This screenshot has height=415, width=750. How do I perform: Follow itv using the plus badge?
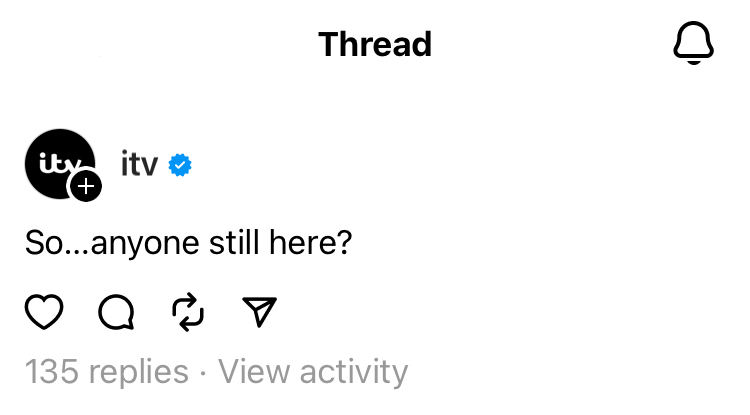85,186
